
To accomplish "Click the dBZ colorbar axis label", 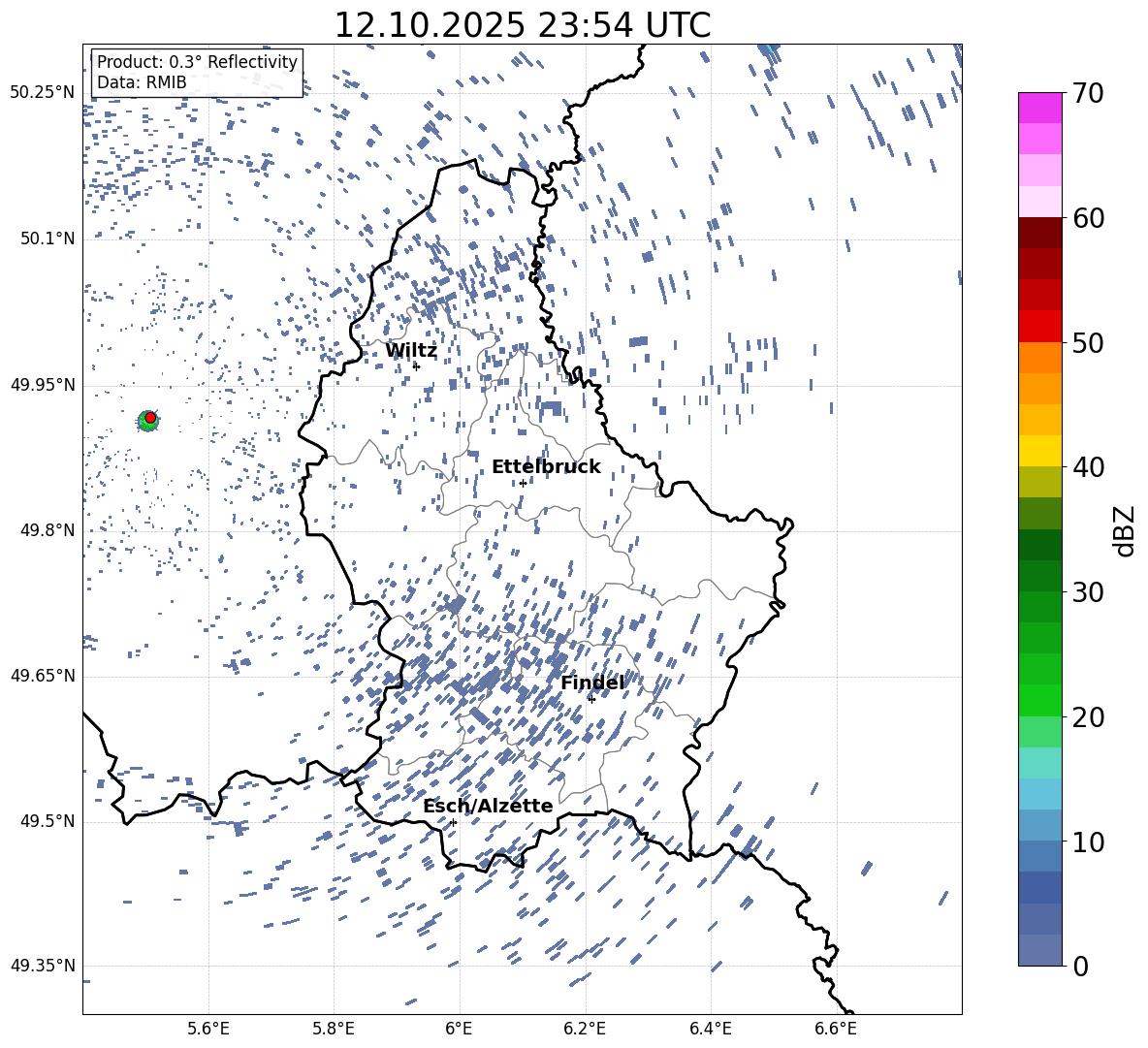I will pyautogui.click(x=1124, y=530).
